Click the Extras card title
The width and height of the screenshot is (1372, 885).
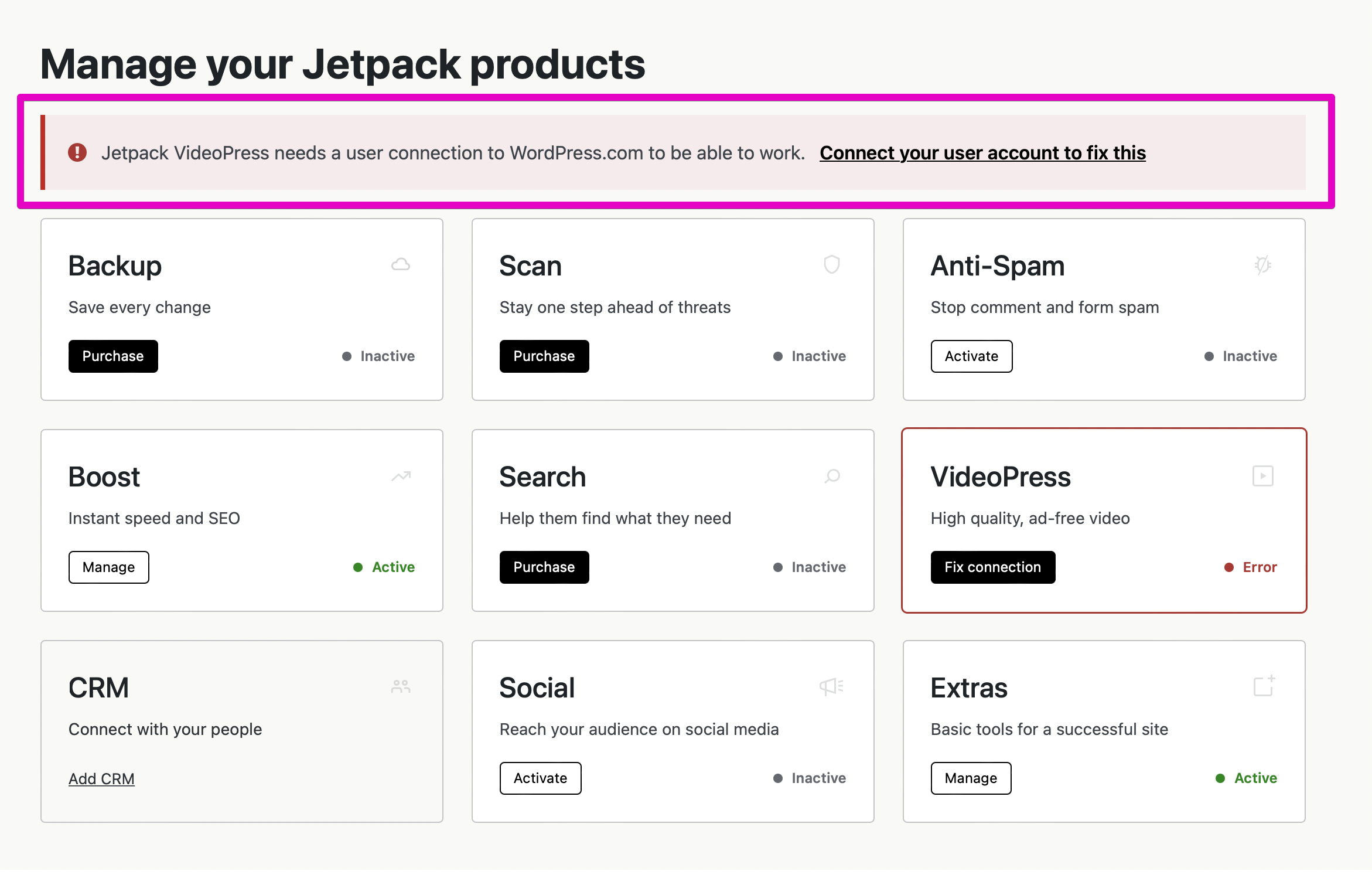point(969,687)
